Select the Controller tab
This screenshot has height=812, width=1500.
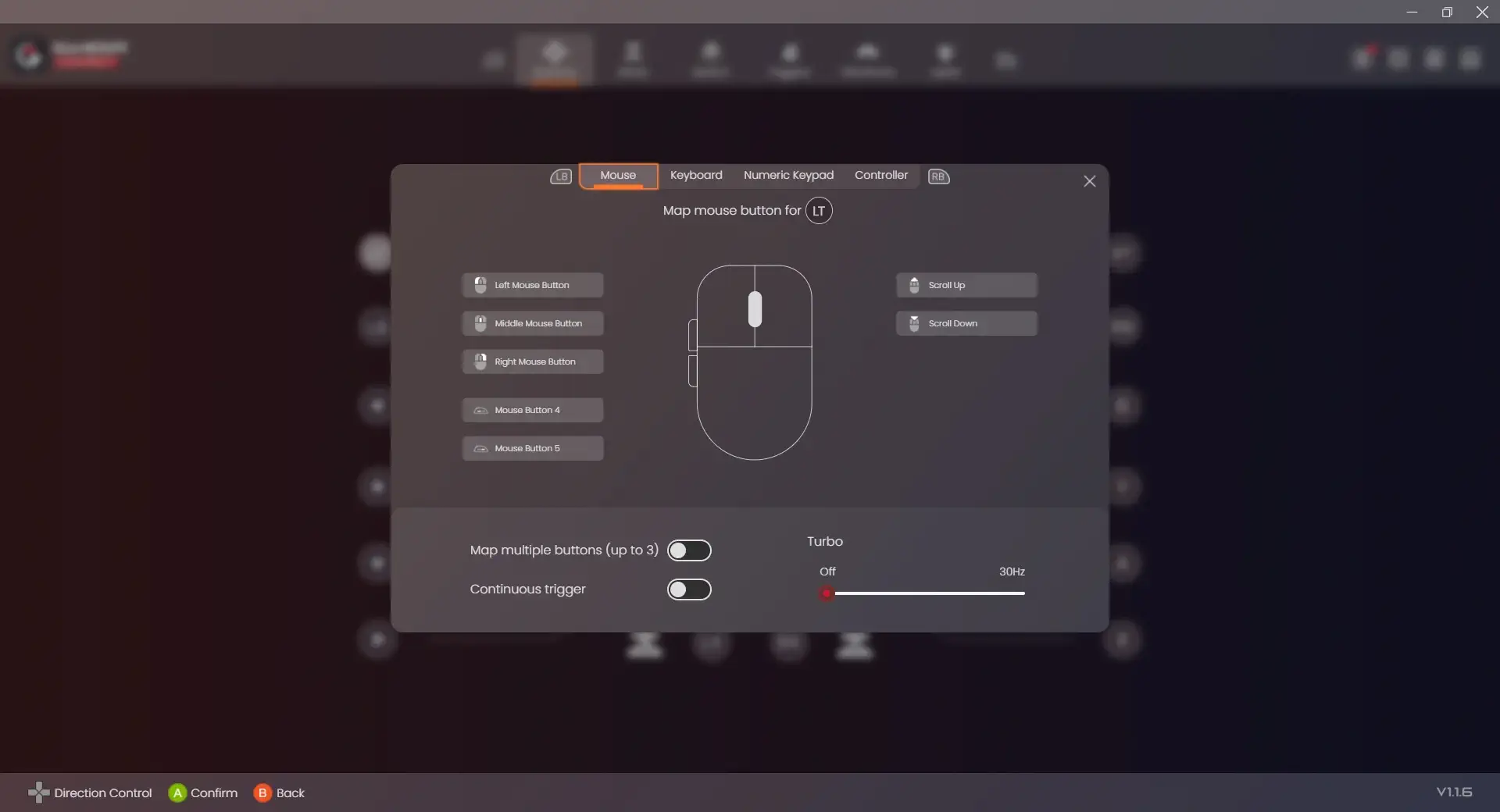coord(880,176)
